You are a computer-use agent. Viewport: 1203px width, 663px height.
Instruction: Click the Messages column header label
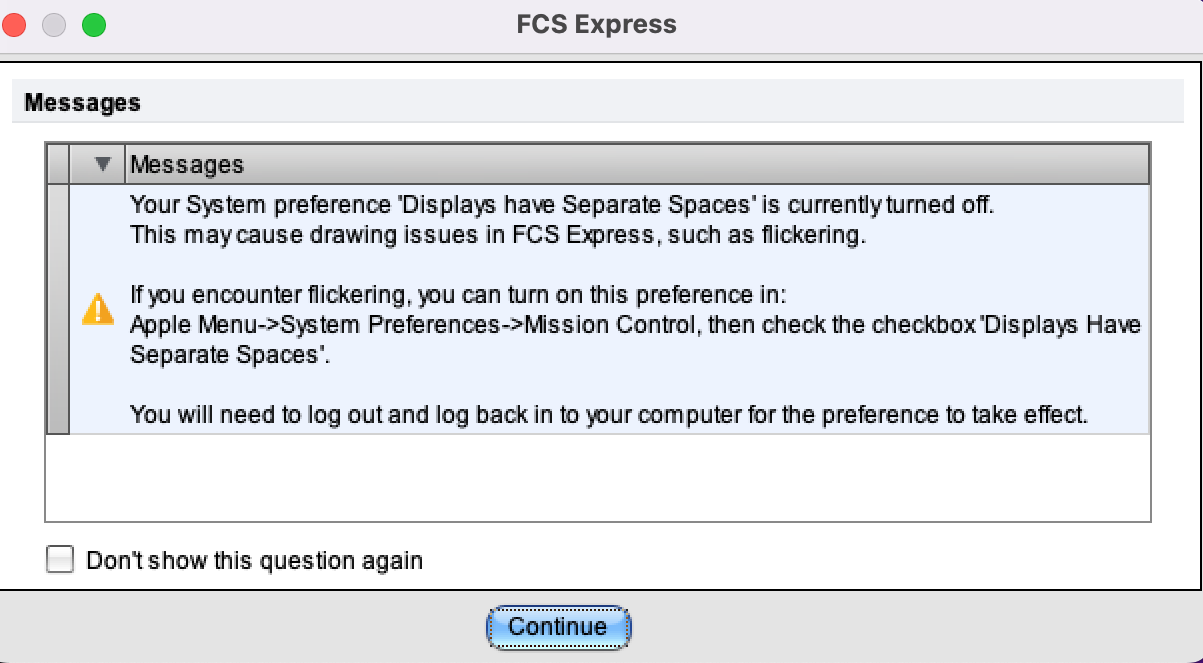[187, 164]
